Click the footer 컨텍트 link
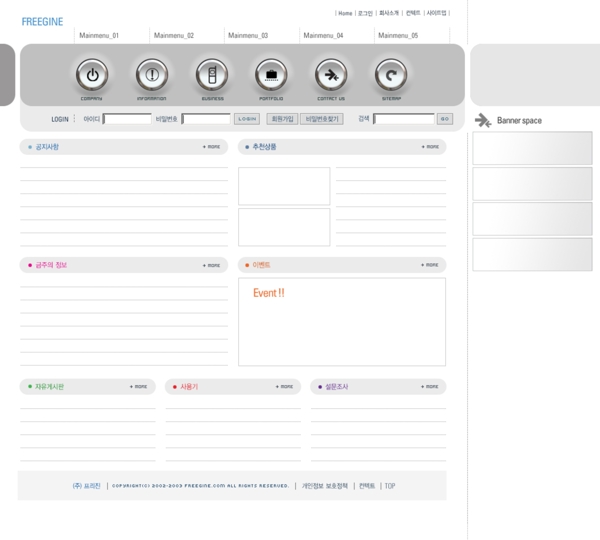The image size is (600, 540). [367, 486]
